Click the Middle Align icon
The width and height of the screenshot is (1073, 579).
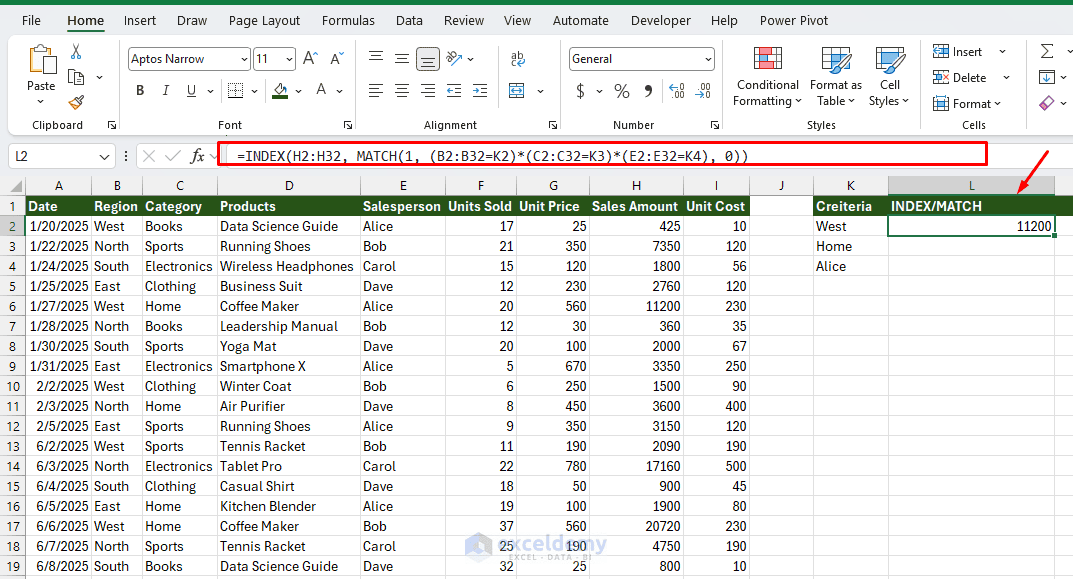click(x=402, y=58)
